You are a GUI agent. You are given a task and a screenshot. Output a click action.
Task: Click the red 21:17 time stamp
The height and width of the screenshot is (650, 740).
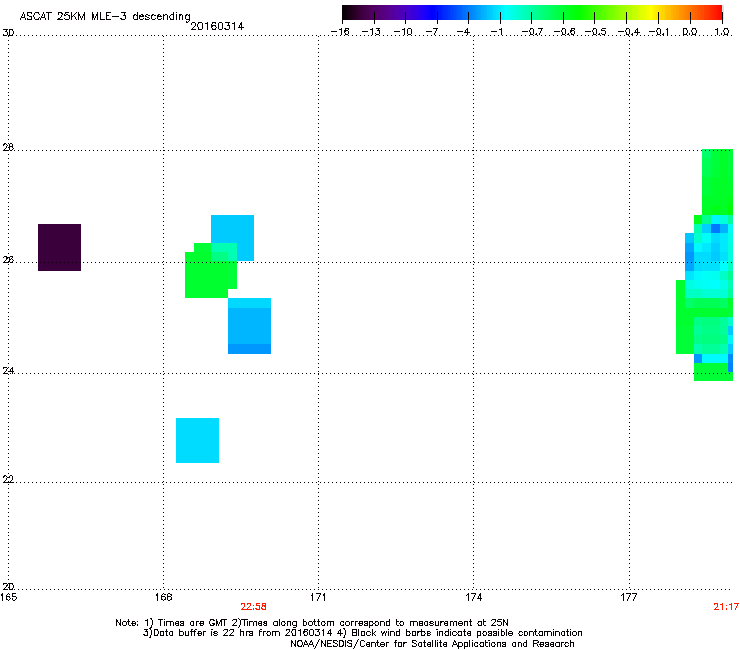pos(726,607)
